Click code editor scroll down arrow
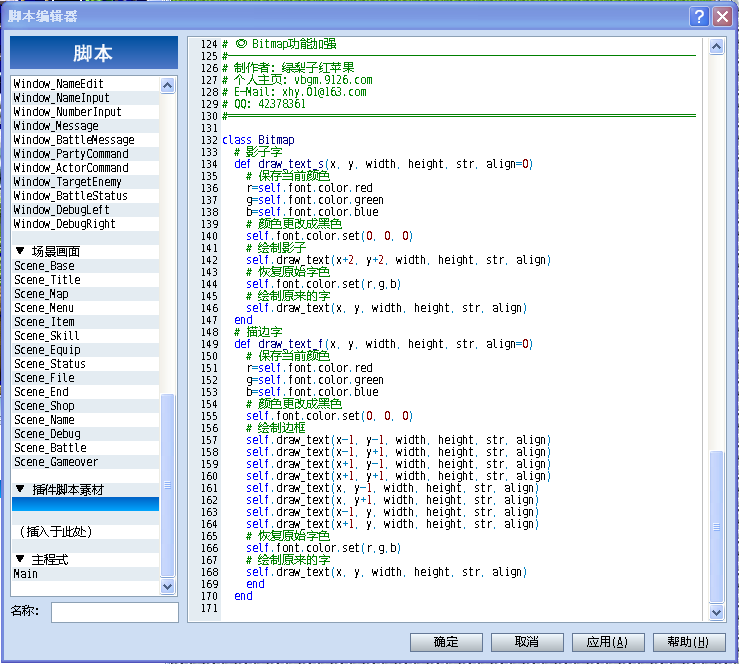The width and height of the screenshot is (739, 664). pos(716,612)
